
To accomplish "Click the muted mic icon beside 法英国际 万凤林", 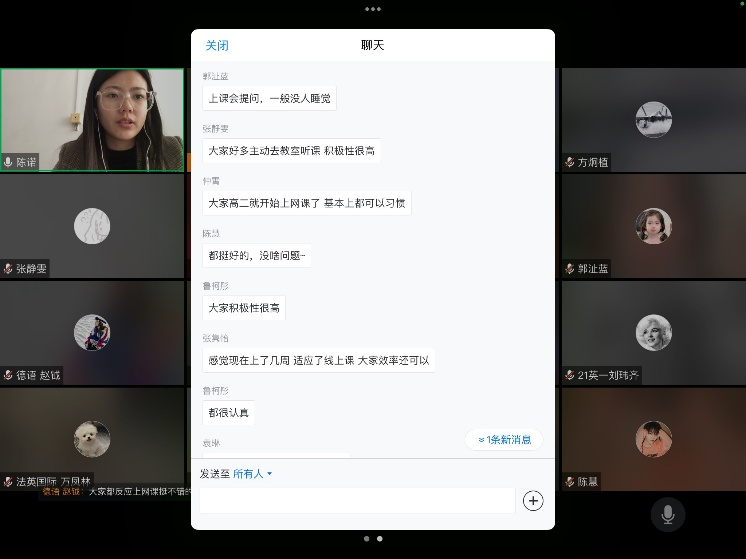I will pyautogui.click(x=8, y=482).
